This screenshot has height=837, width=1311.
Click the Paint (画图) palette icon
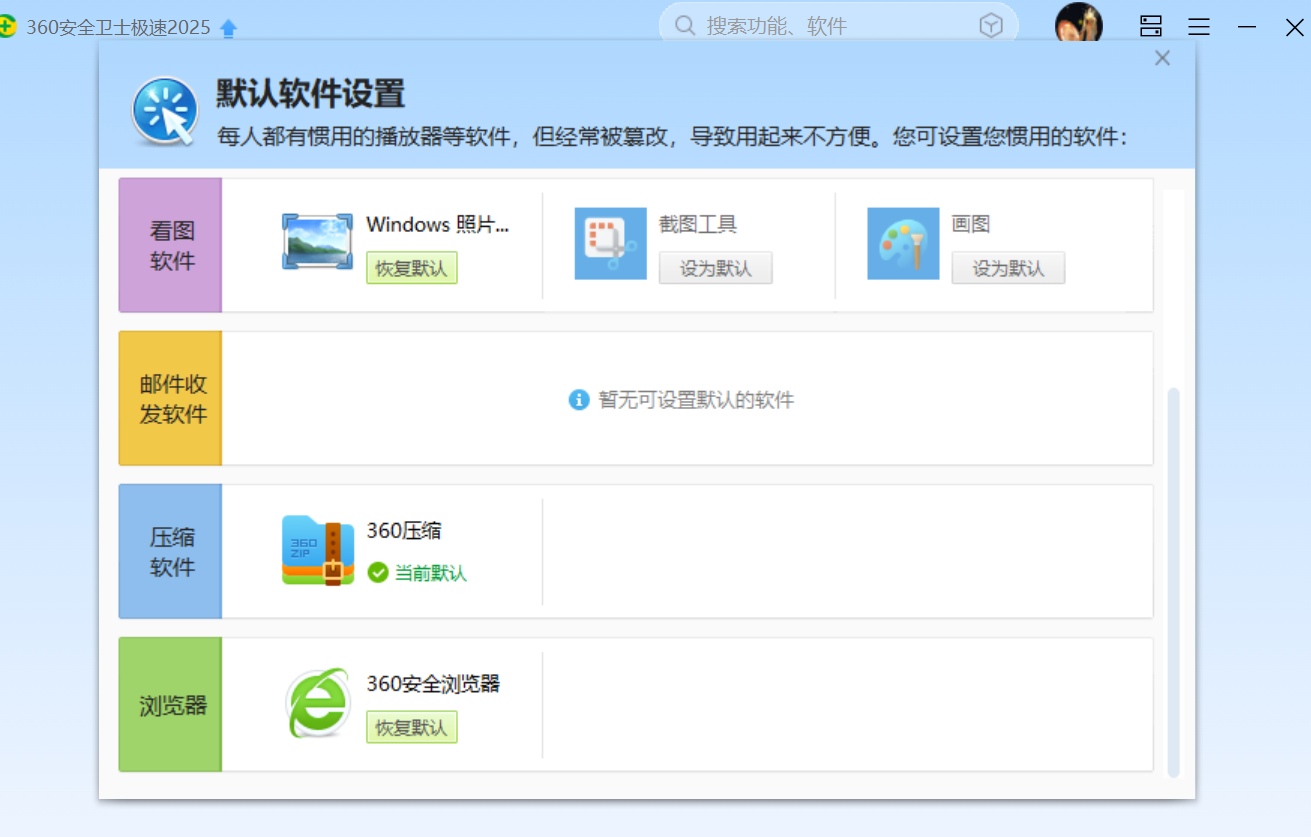[x=903, y=243]
